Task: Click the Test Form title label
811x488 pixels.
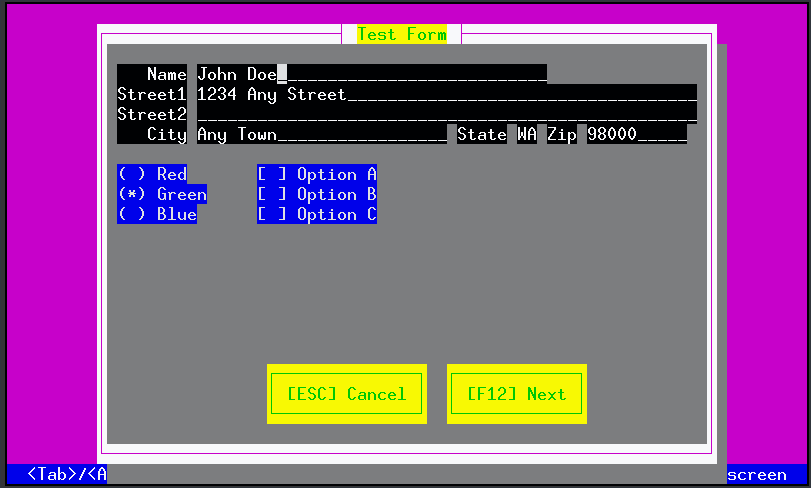Action: pyautogui.click(x=402, y=34)
